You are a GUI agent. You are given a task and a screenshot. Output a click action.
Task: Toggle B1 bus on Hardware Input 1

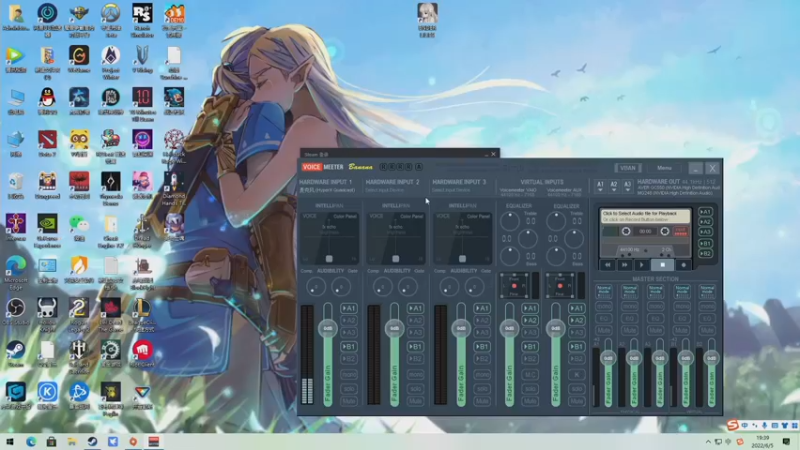[x=348, y=347]
